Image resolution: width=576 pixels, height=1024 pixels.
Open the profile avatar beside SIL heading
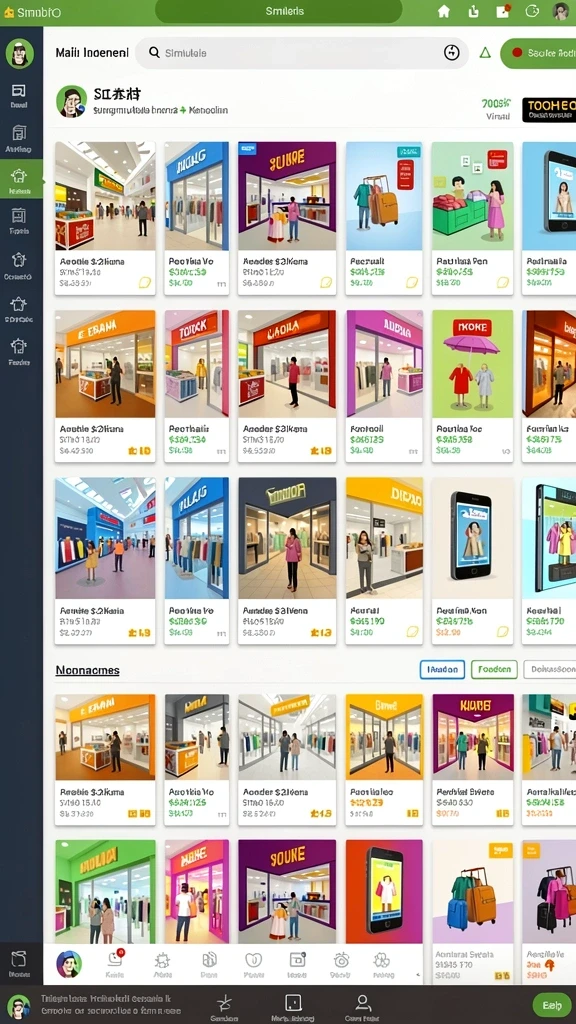(71, 101)
